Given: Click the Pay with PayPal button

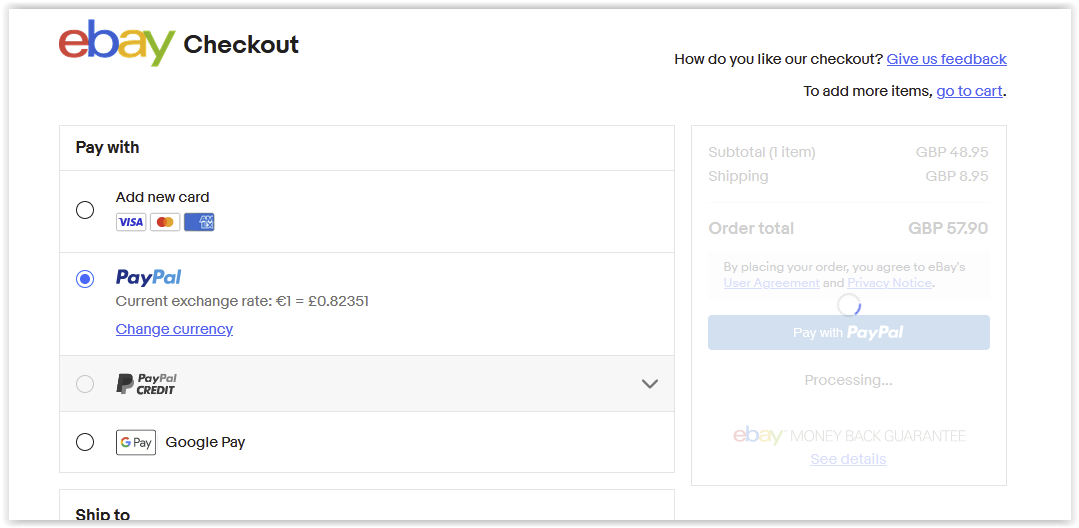Looking at the screenshot, I should pyautogui.click(x=848, y=332).
